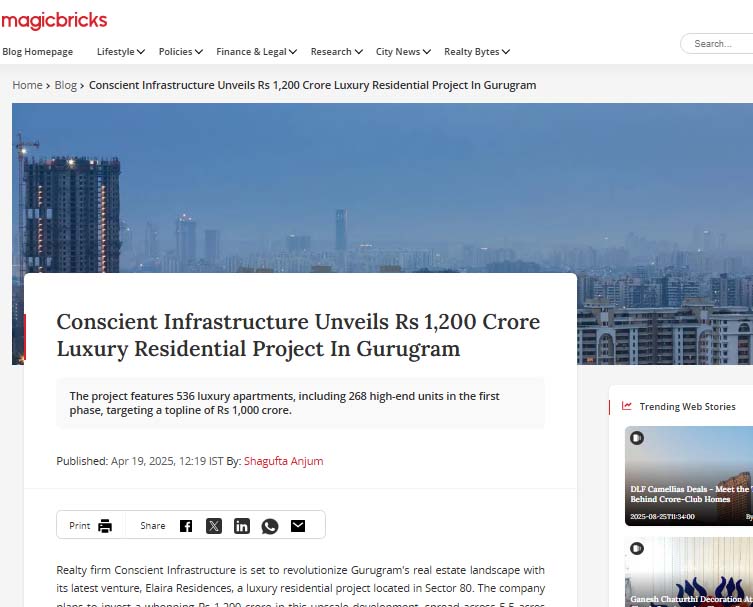Click Home in the breadcrumb
Viewport: 753px width, 607px height.
pos(27,85)
